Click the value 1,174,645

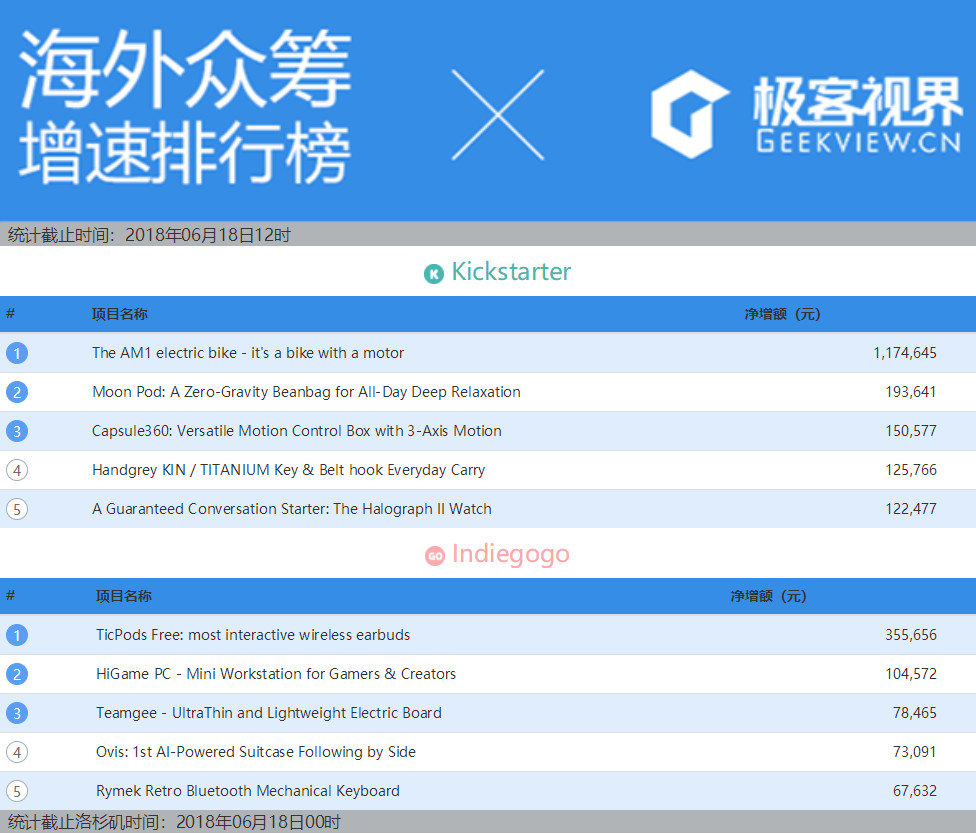pos(904,353)
